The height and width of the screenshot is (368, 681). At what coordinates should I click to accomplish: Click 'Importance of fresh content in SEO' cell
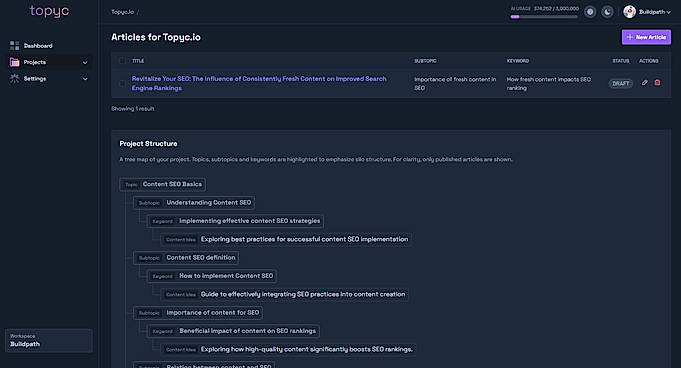455,83
